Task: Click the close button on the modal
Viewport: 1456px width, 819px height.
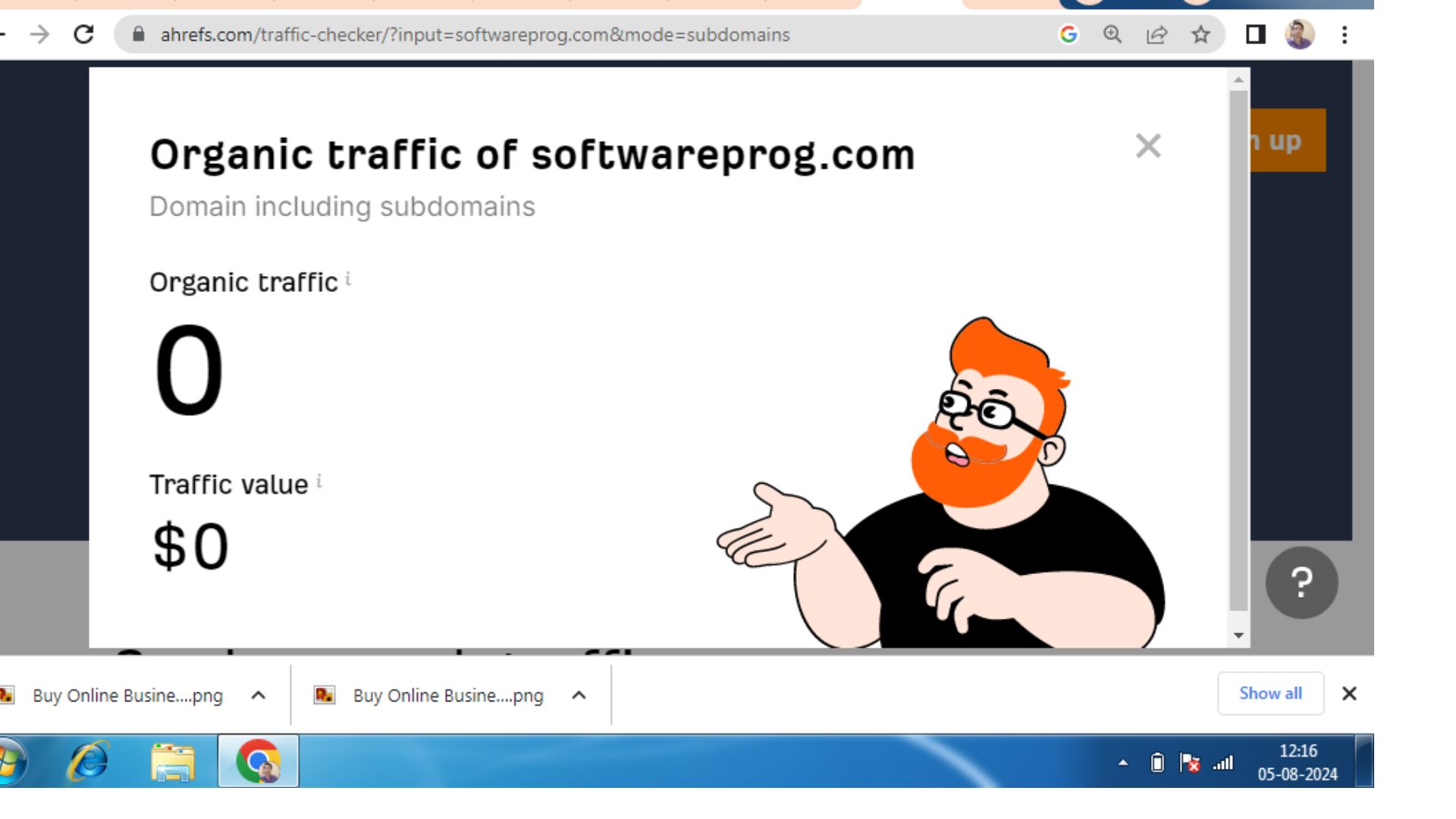Action: 1148,146
